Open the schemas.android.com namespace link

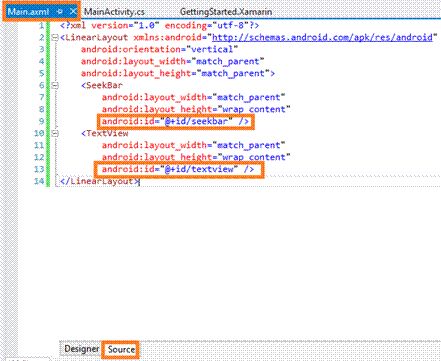[x=322, y=37]
